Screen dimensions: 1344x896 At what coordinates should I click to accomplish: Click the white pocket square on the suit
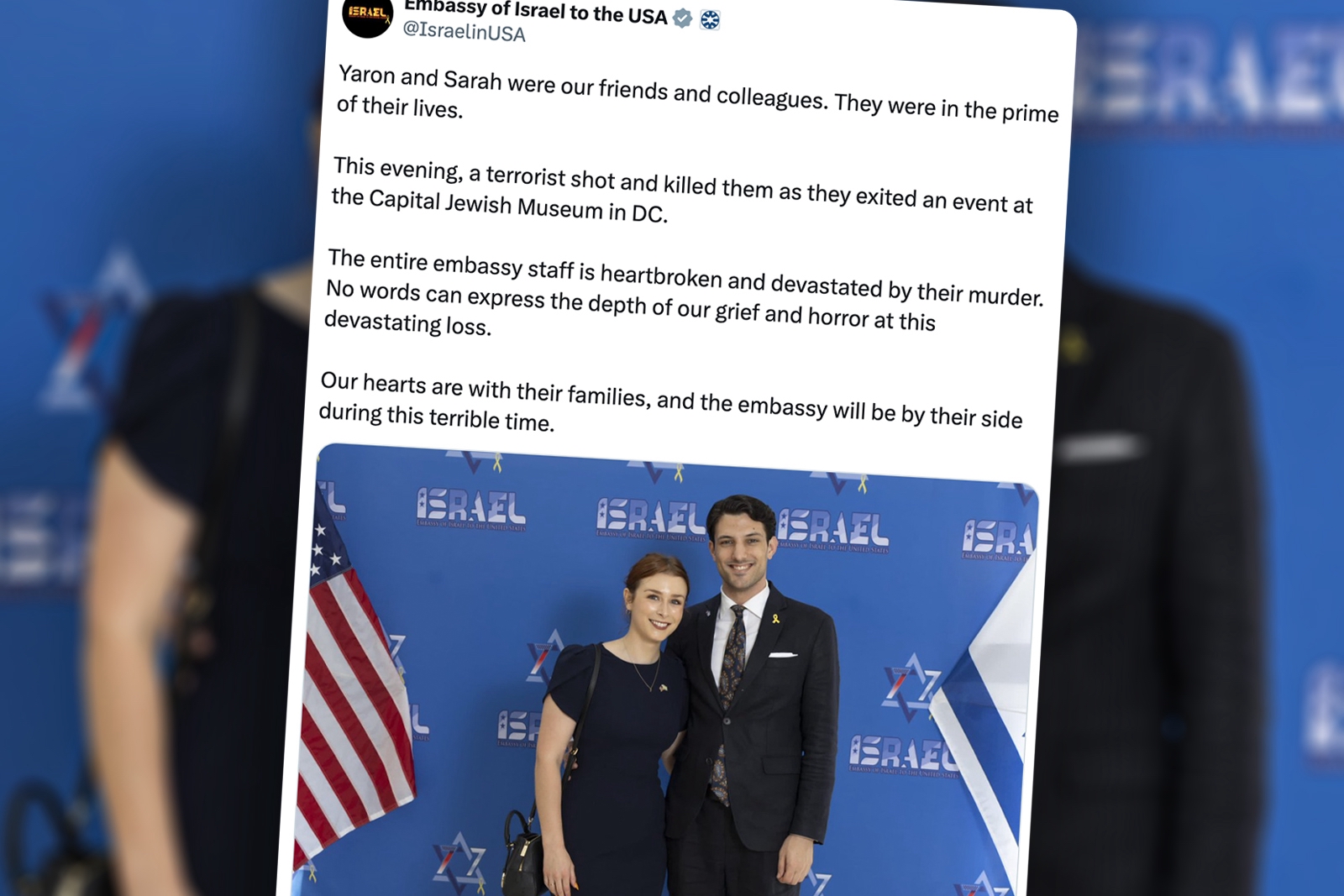[x=782, y=655]
